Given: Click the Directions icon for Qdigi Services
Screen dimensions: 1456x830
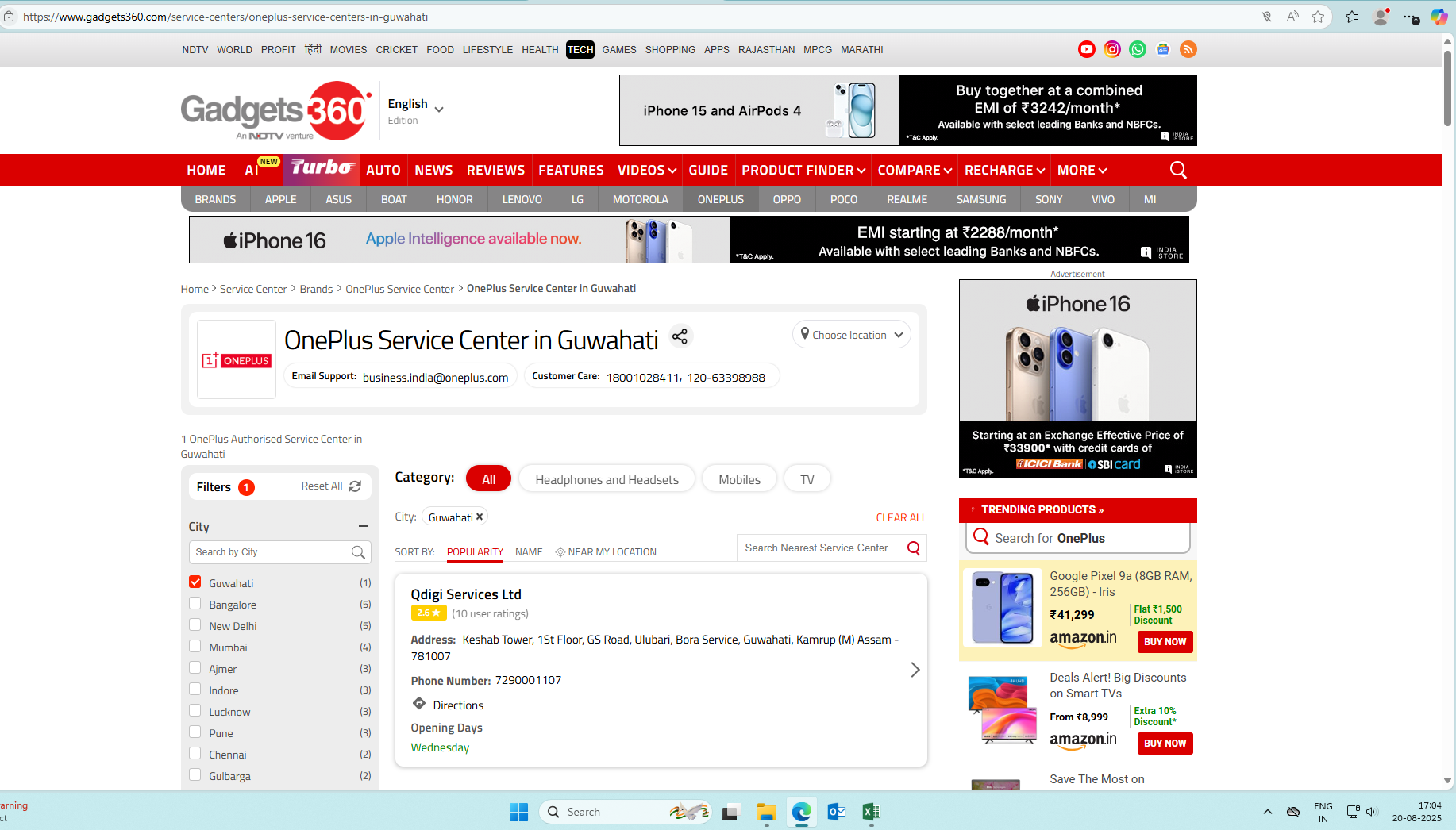Looking at the screenshot, I should 419,704.
